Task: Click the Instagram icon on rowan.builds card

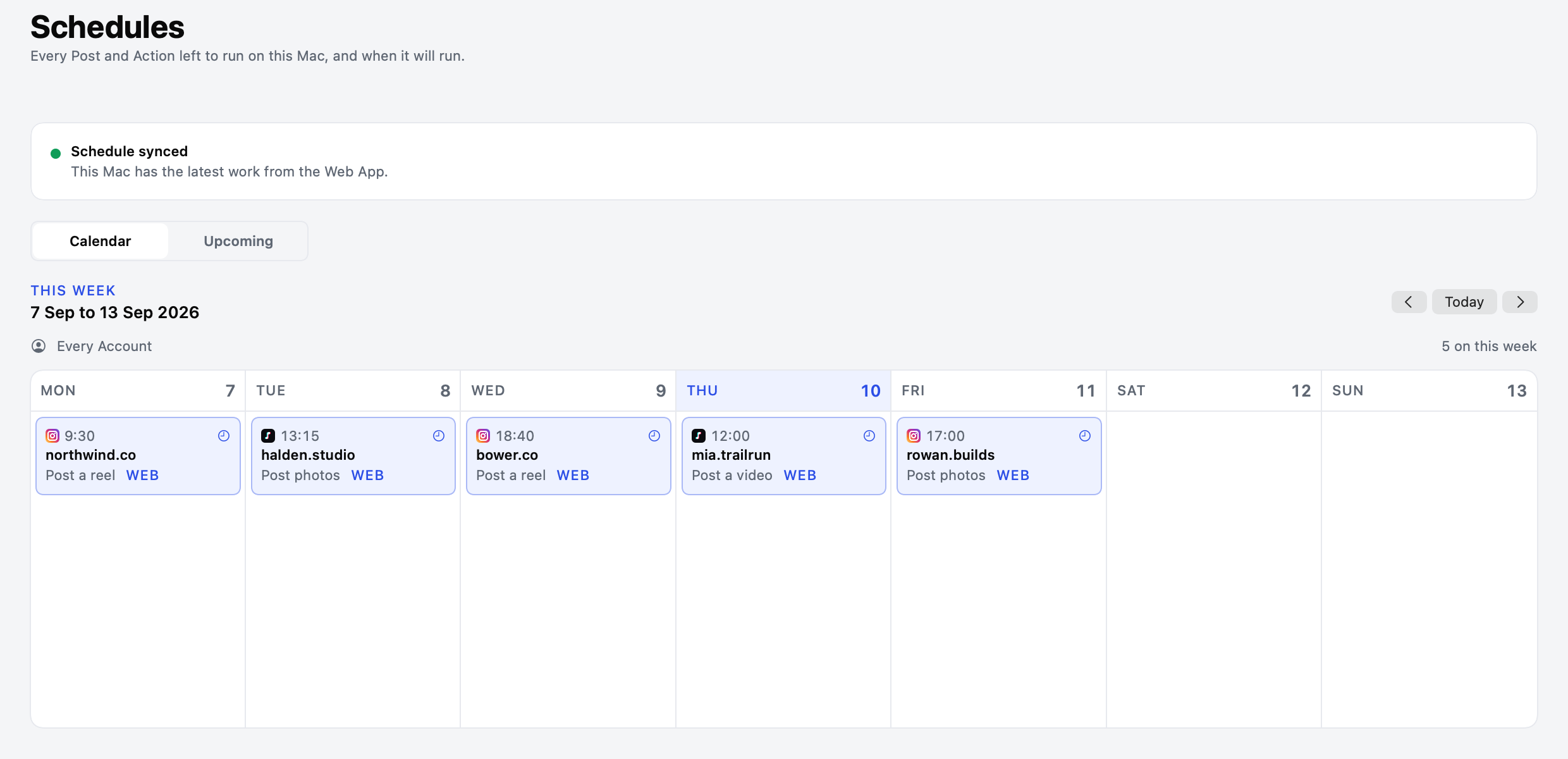Action: click(x=914, y=436)
